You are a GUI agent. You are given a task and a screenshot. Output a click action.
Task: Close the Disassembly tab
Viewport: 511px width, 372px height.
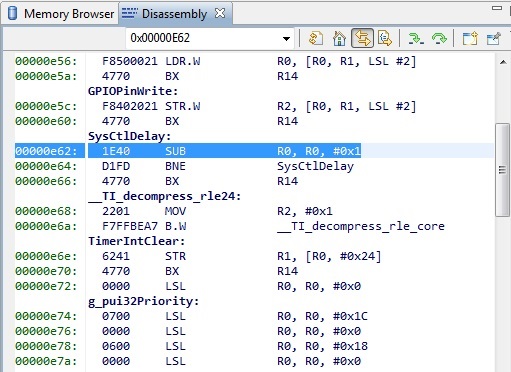click(x=220, y=13)
